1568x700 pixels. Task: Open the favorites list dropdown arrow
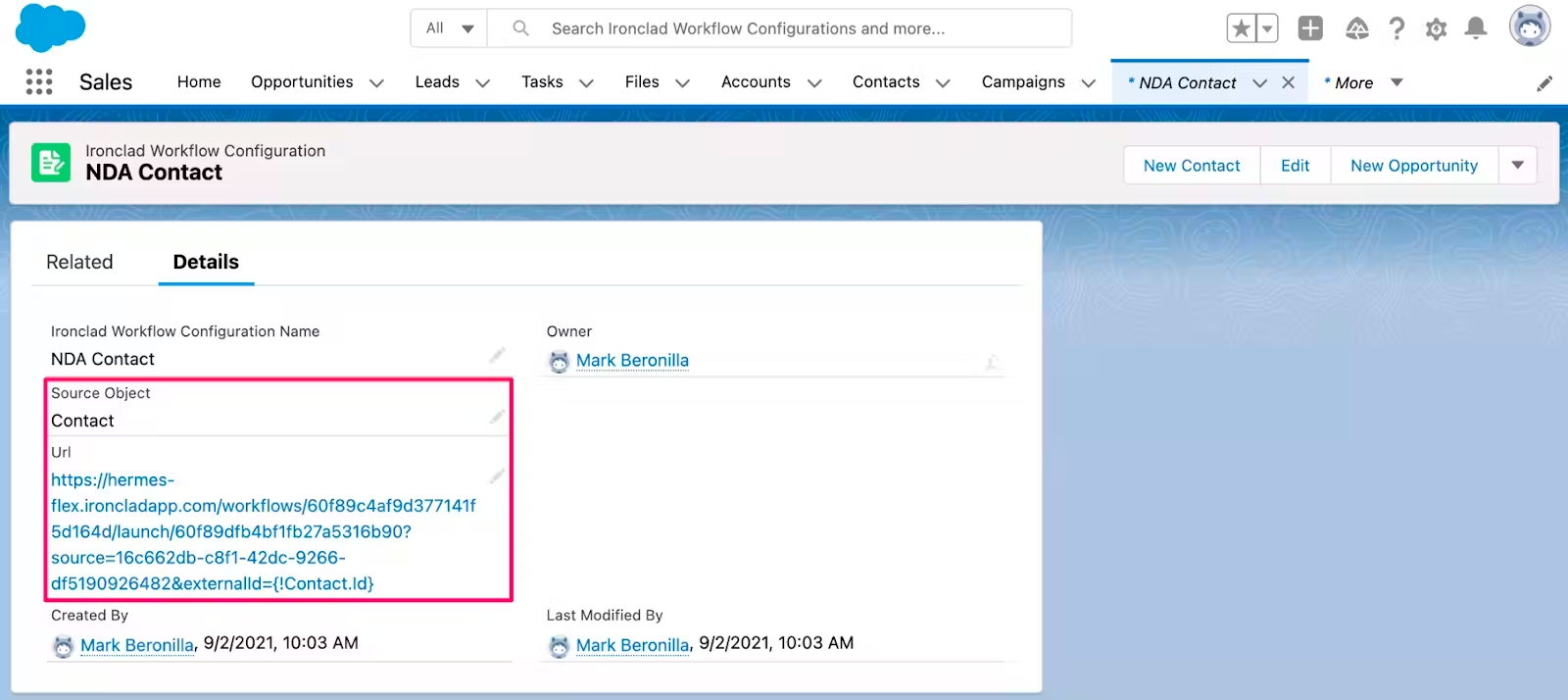[1267, 28]
